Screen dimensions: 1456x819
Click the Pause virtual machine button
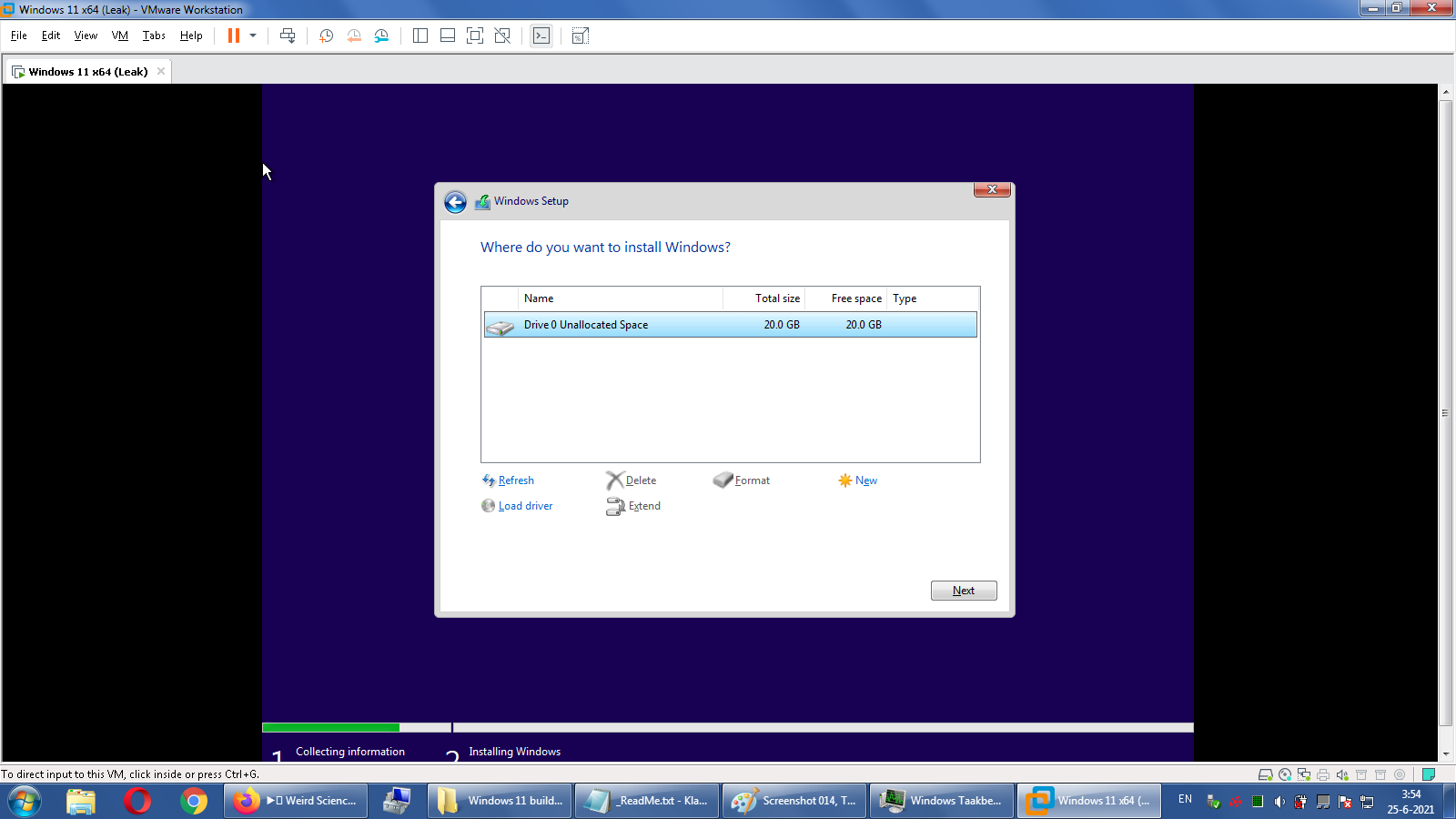point(234,35)
